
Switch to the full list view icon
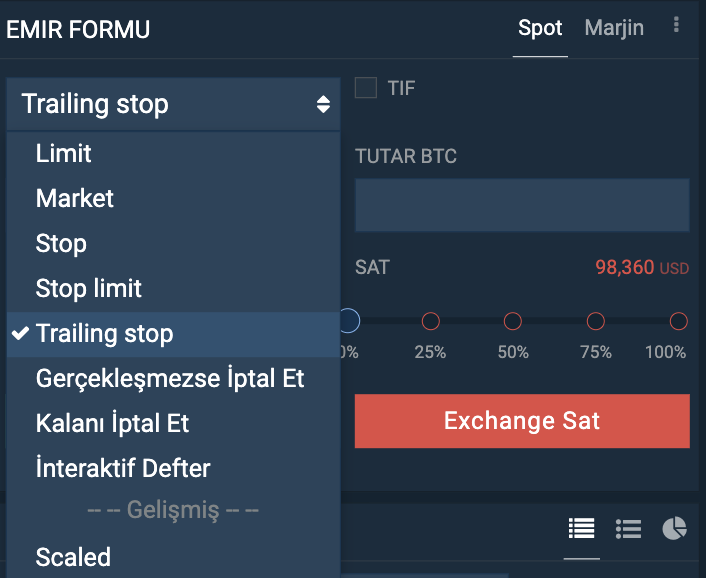point(582,528)
